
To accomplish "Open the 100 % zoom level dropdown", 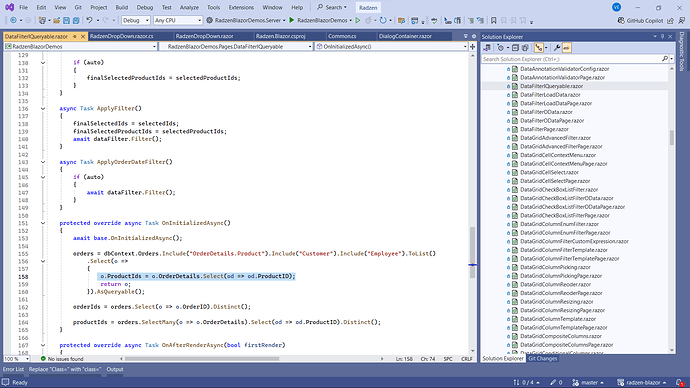I will (16, 359).
